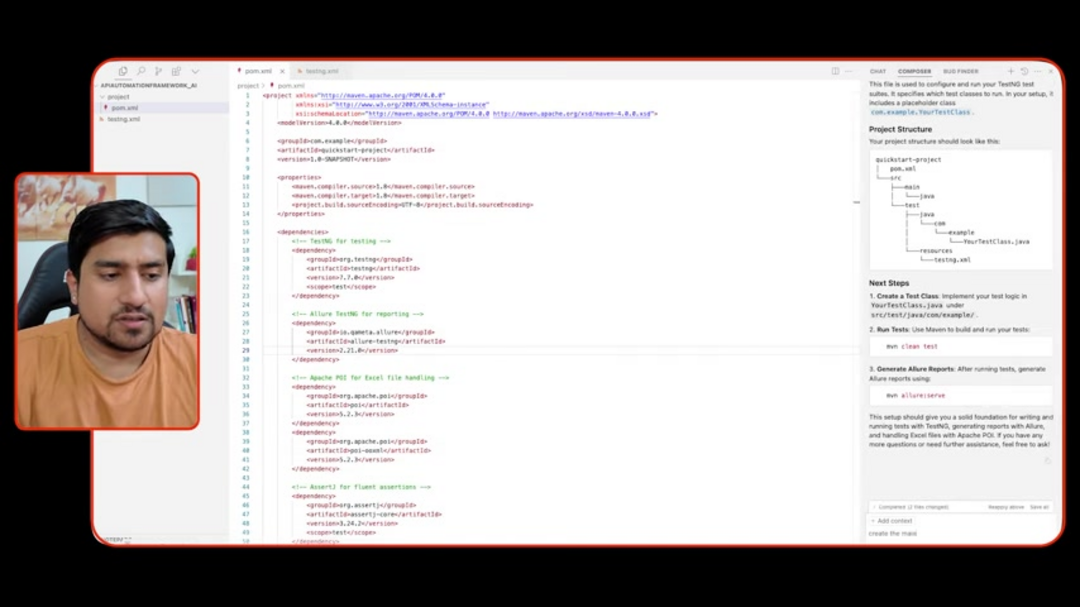Click the more actions ellipsis in the Composer panel
The width and height of the screenshot is (1080, 607).
(x=1038, y=71)
